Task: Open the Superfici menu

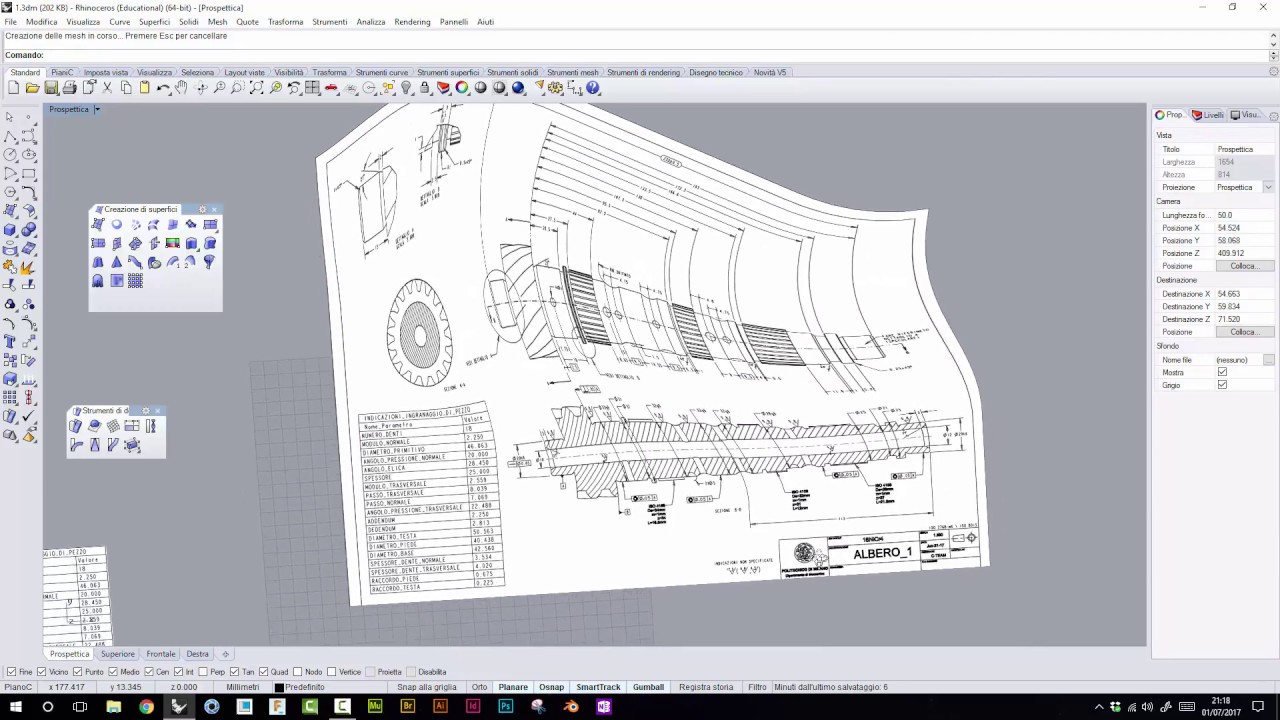Action: (x=154, y=21)
